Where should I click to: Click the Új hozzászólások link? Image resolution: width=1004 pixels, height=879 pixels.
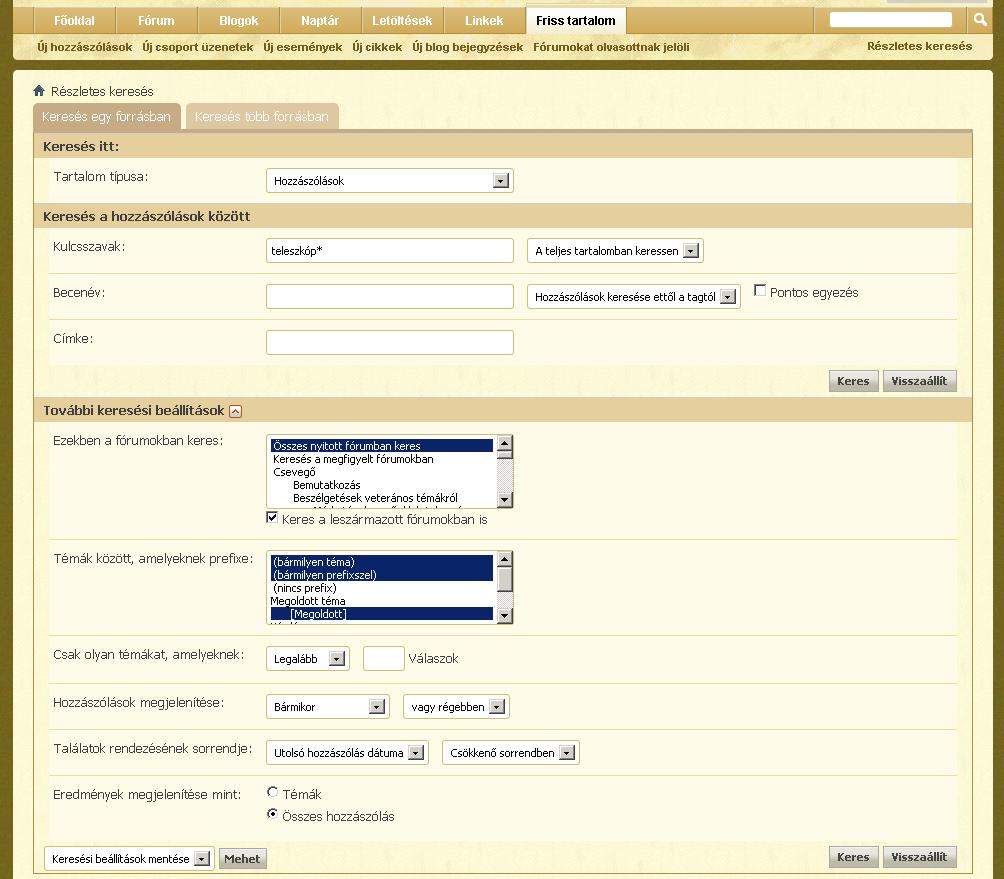pos(84,47)
